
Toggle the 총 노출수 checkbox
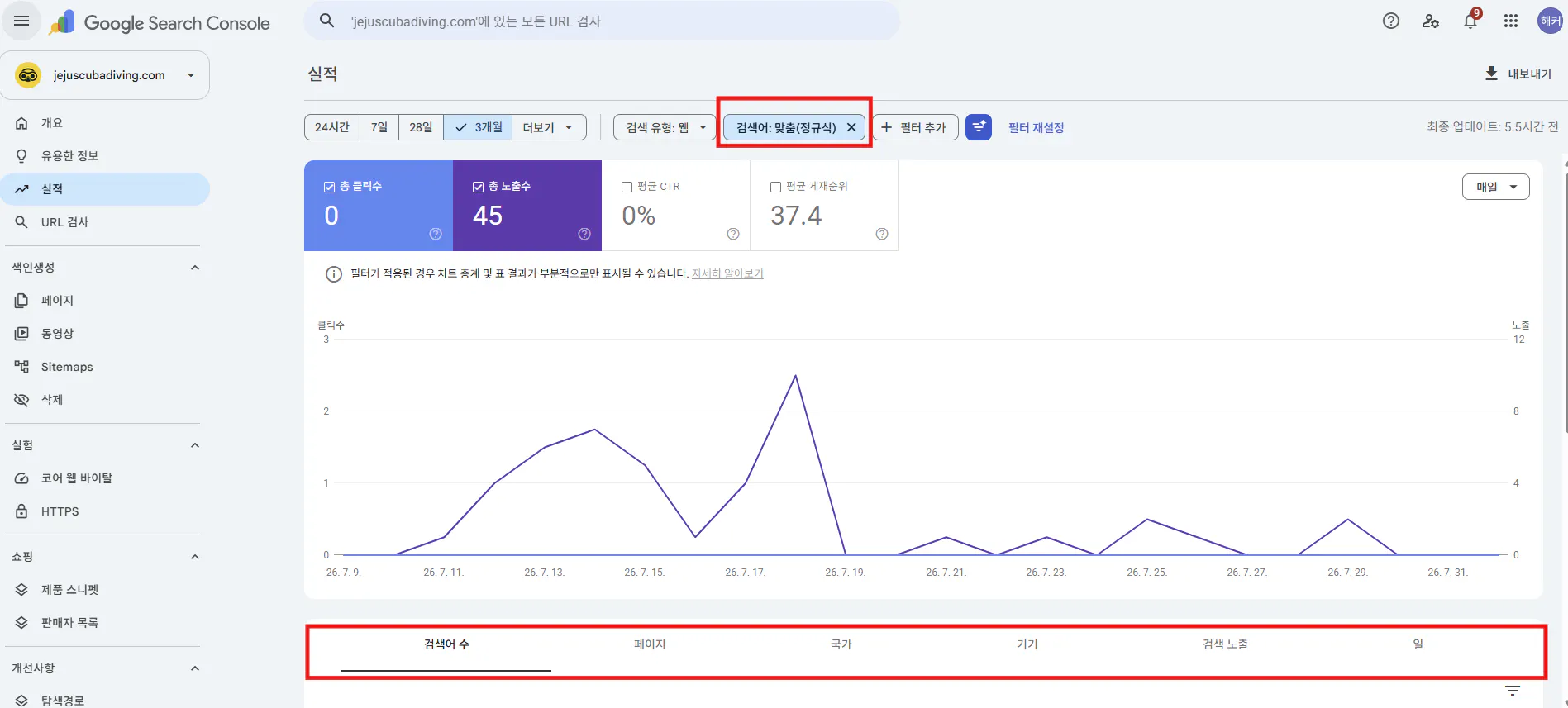pyautogui.click(x=478, y=188)
